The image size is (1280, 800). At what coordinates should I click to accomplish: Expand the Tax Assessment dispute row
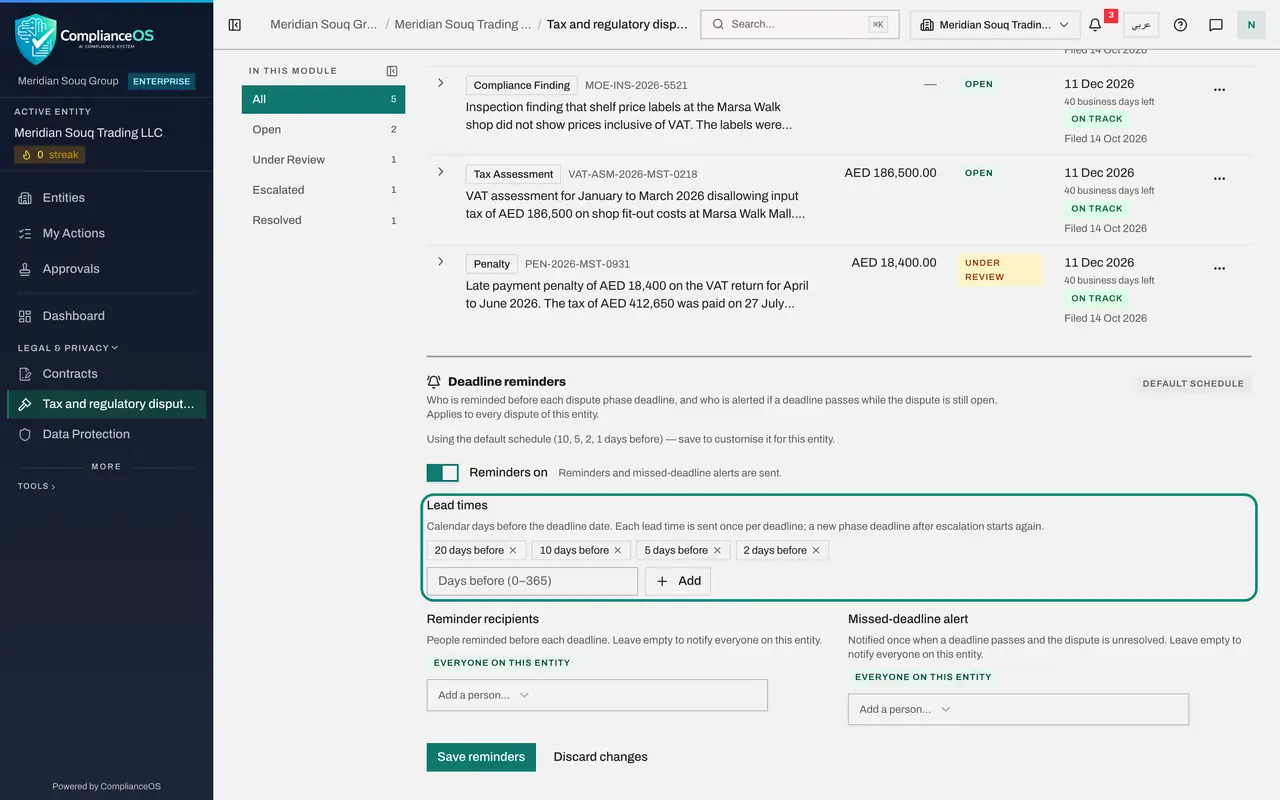click(x=441, y=172)
